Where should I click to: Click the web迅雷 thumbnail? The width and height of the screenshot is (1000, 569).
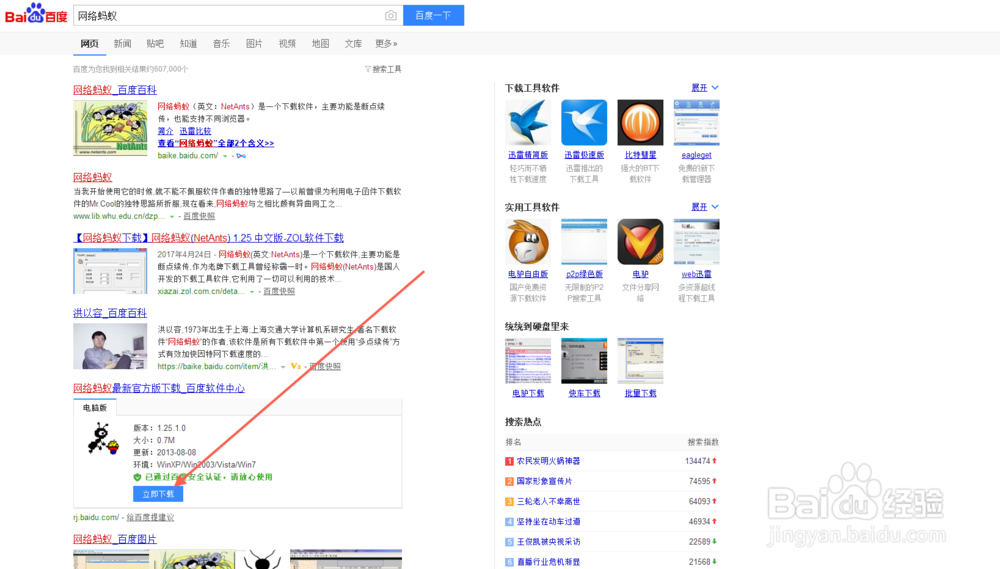(x=696, y=242)
